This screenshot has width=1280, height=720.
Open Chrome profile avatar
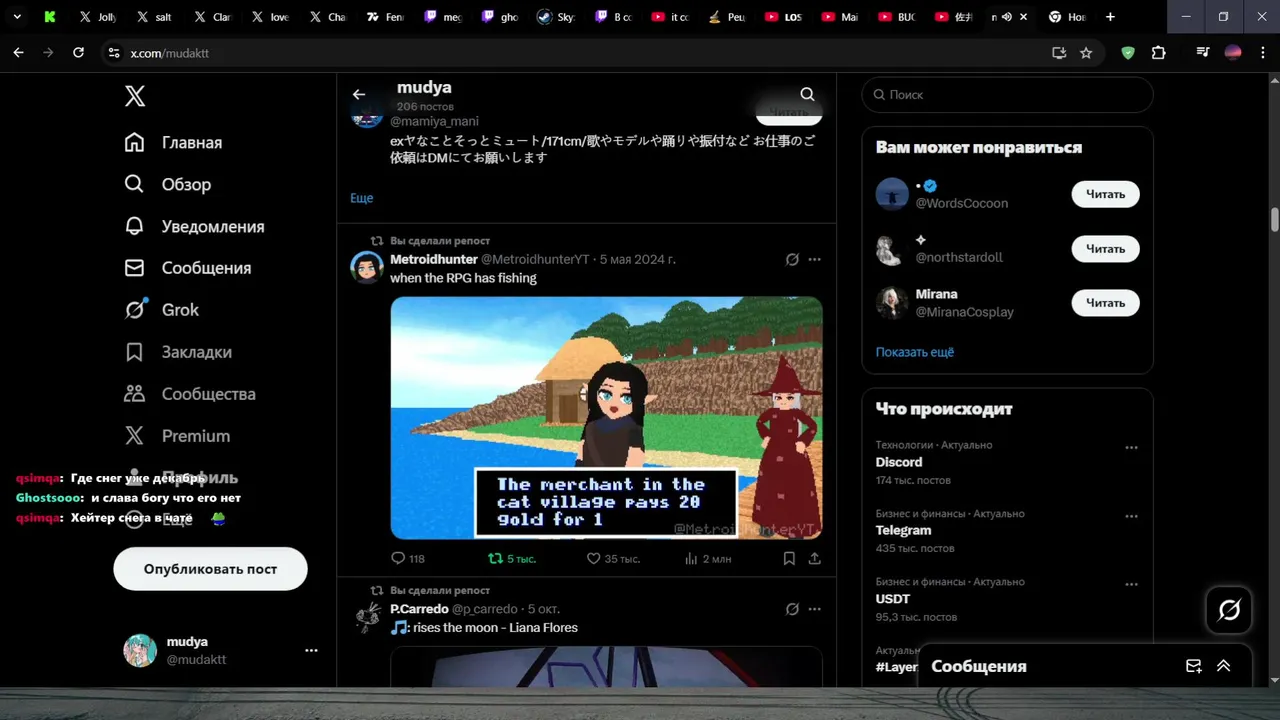pos(1233,53)
